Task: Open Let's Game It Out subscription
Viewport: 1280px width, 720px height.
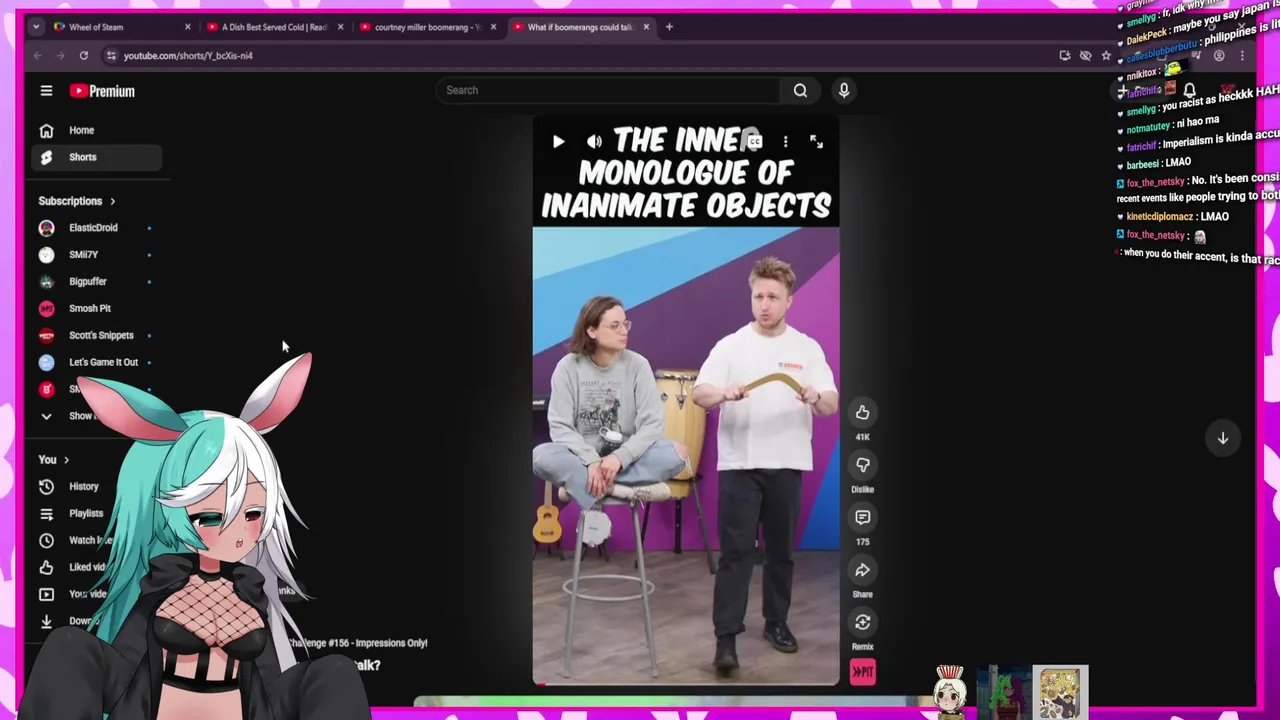Action: pos(97,363)
